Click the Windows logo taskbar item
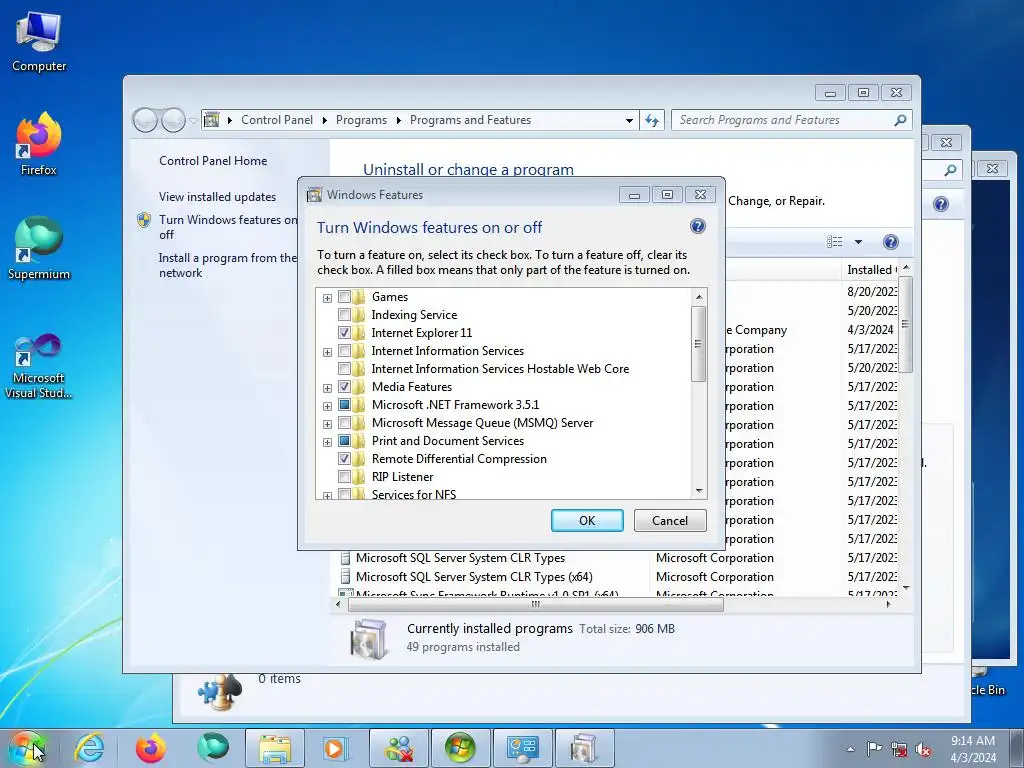The width and height of the screenshot is (1024, 768). tap(460, 748)
